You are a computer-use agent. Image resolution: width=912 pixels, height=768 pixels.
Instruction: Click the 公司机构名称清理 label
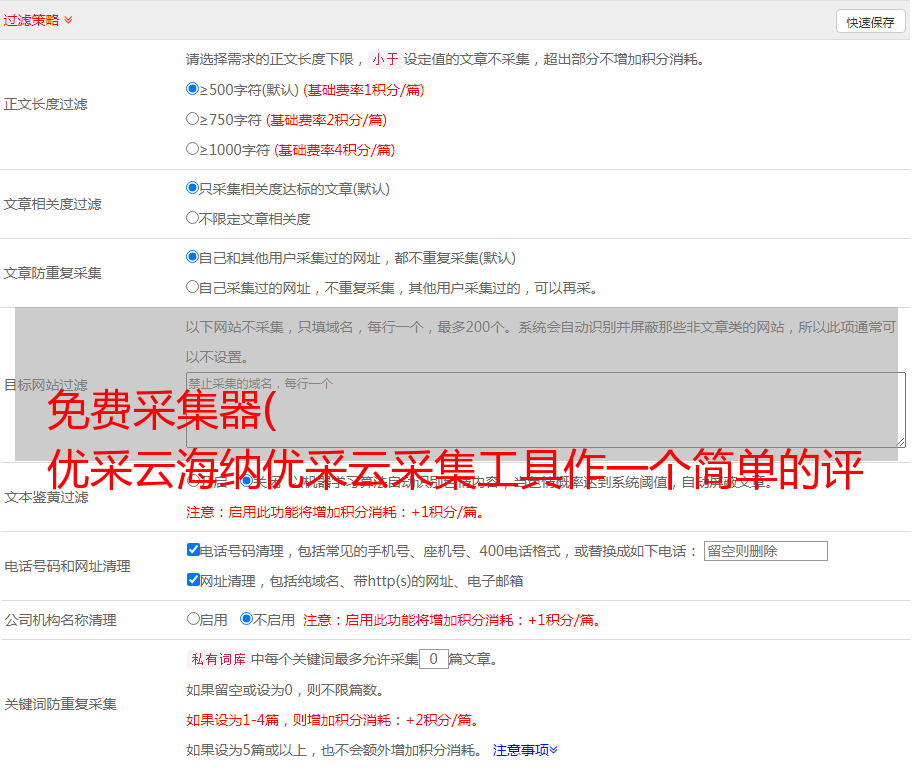pyautogui.click(x=60, y=620)
